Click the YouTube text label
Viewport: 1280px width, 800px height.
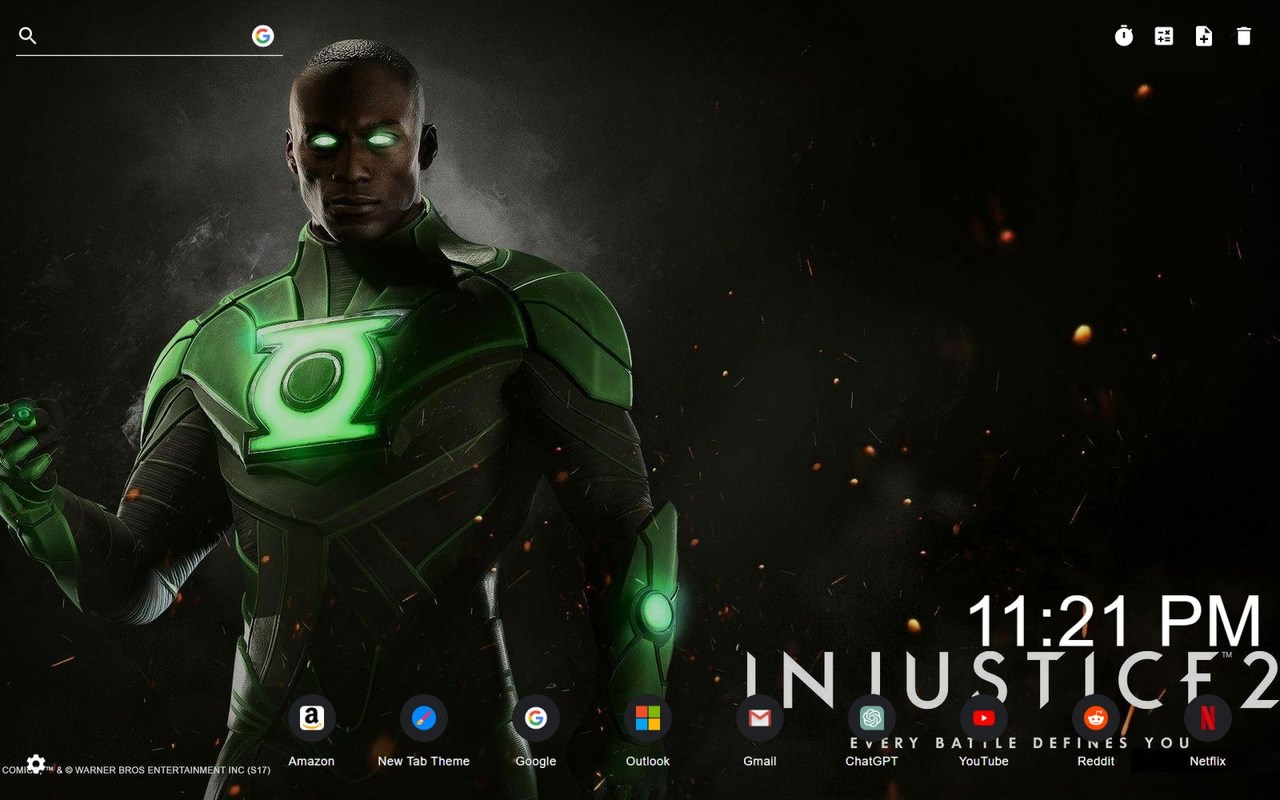[x=984, y=761]
